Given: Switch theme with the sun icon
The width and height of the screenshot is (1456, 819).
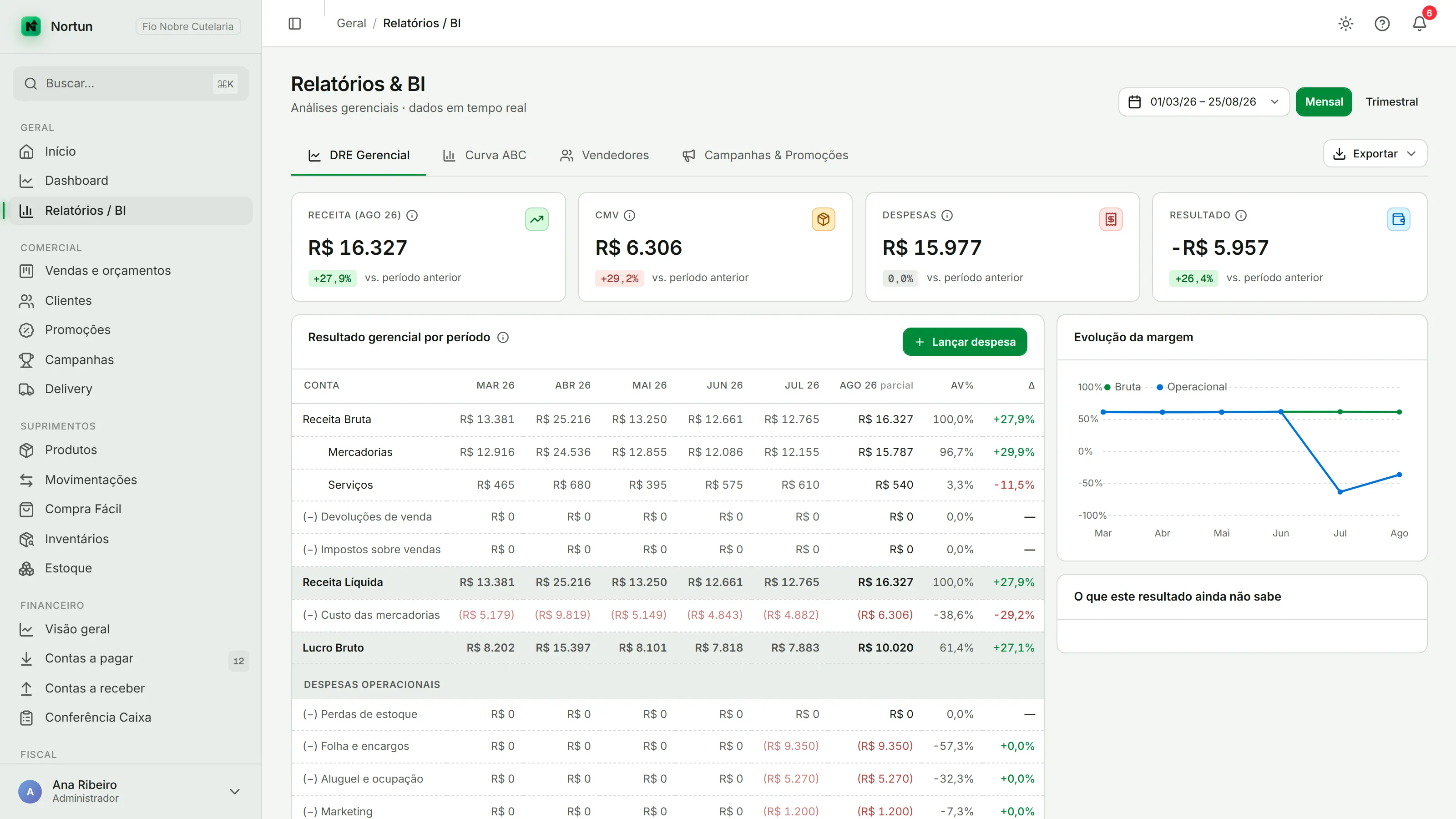Looking at the screenshot, I should (x=1345, y=23).
